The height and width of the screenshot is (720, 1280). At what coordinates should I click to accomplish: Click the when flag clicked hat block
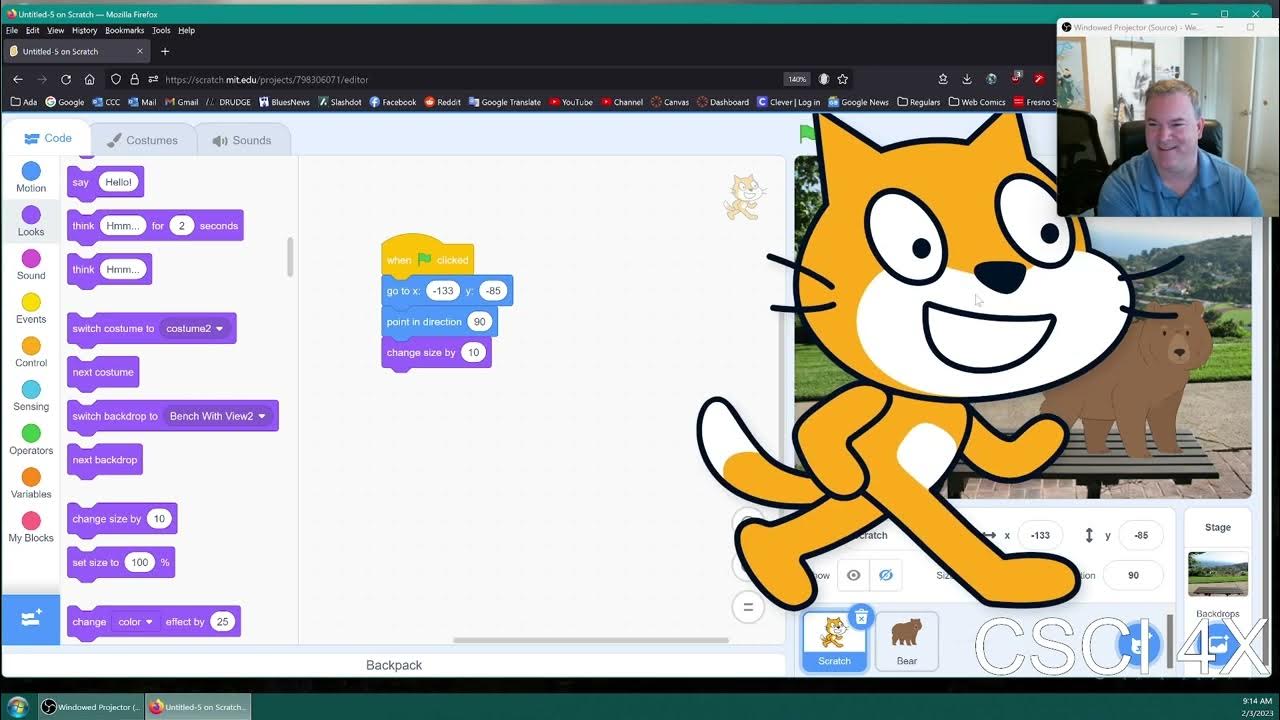pyautogui.click(x=427, y=256)
